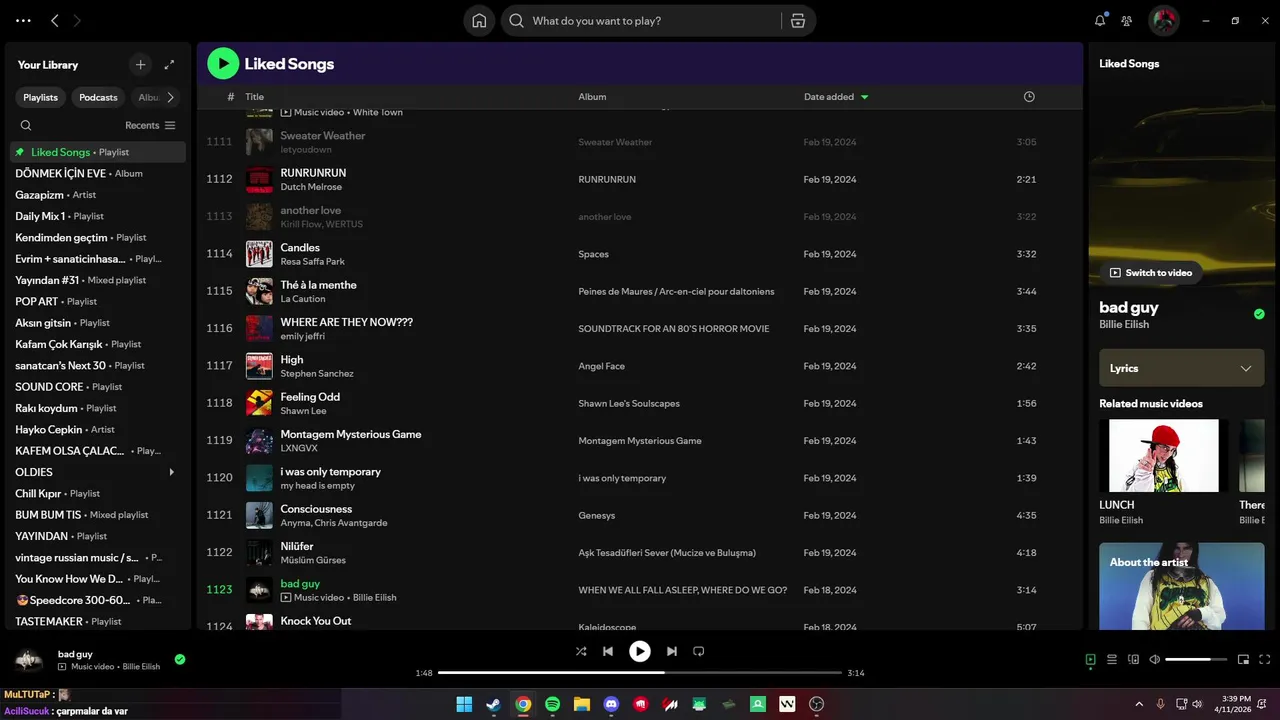
Task: Search in Your Library magnifier
Action: point(26,125)
